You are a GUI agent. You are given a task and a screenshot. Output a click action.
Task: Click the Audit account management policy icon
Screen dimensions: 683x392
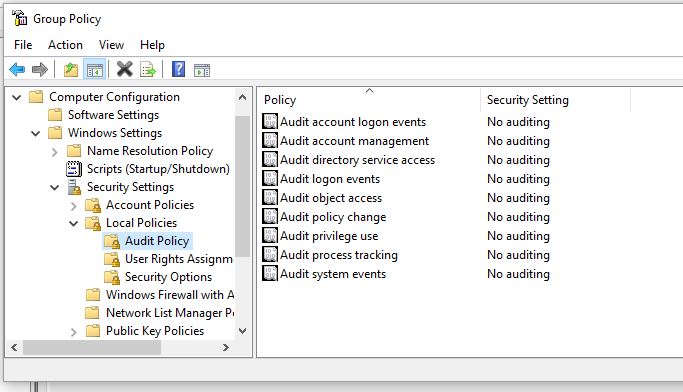click(x=270, y=140)
